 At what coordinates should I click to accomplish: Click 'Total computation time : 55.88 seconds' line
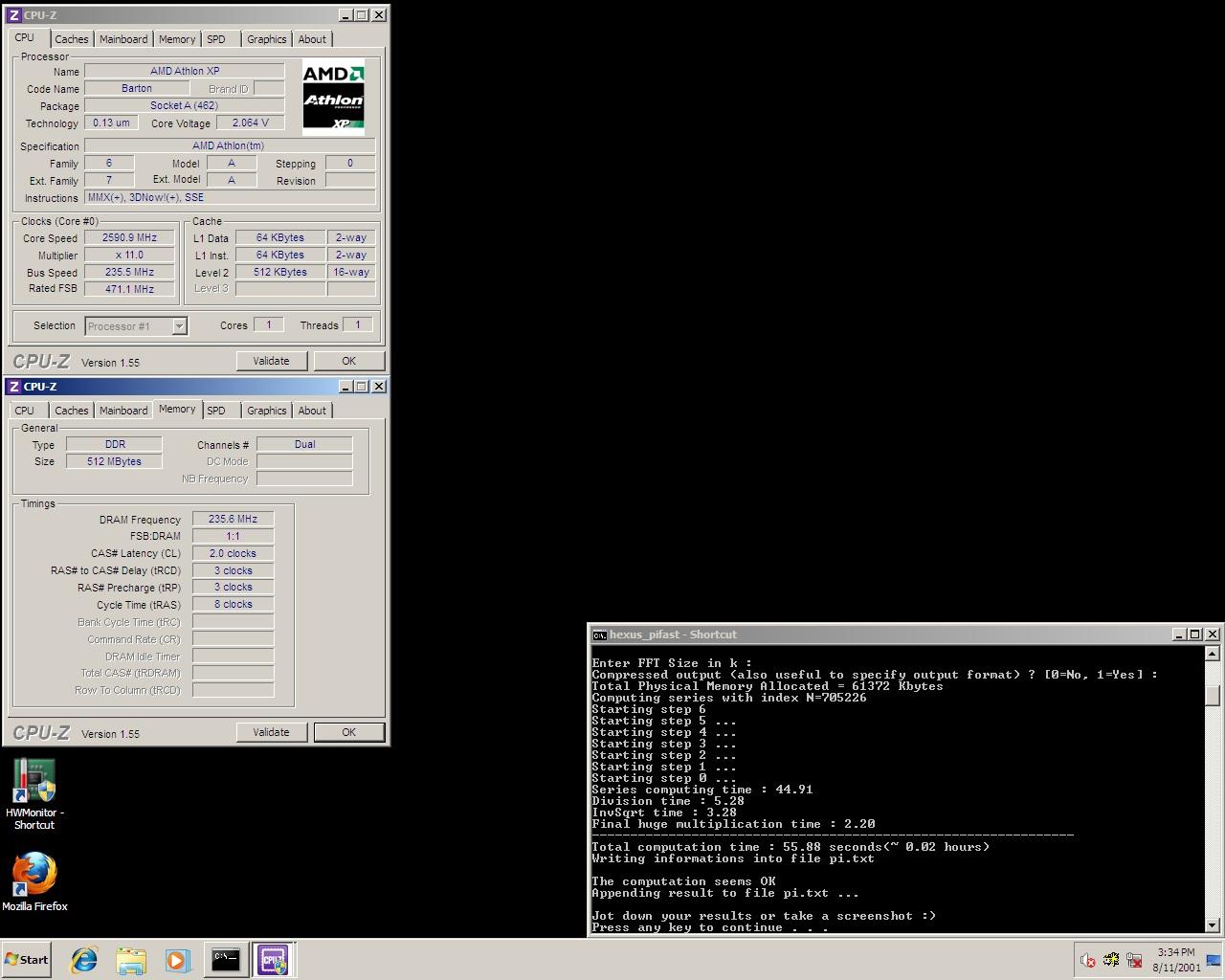[791, 847]
